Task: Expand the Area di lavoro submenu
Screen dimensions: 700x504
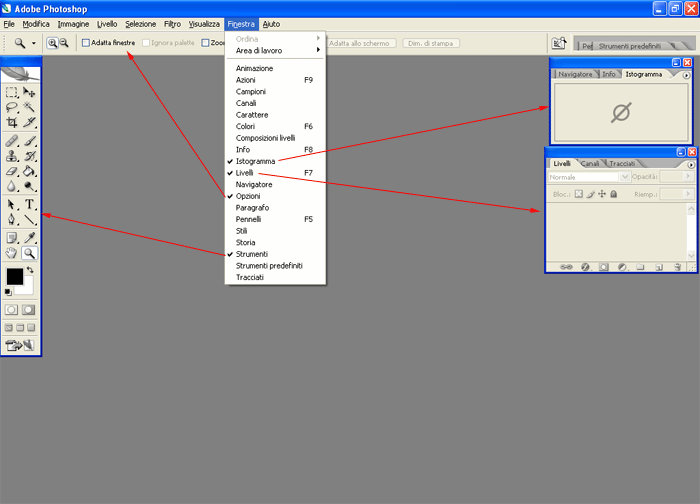Action: coord(275,50)
